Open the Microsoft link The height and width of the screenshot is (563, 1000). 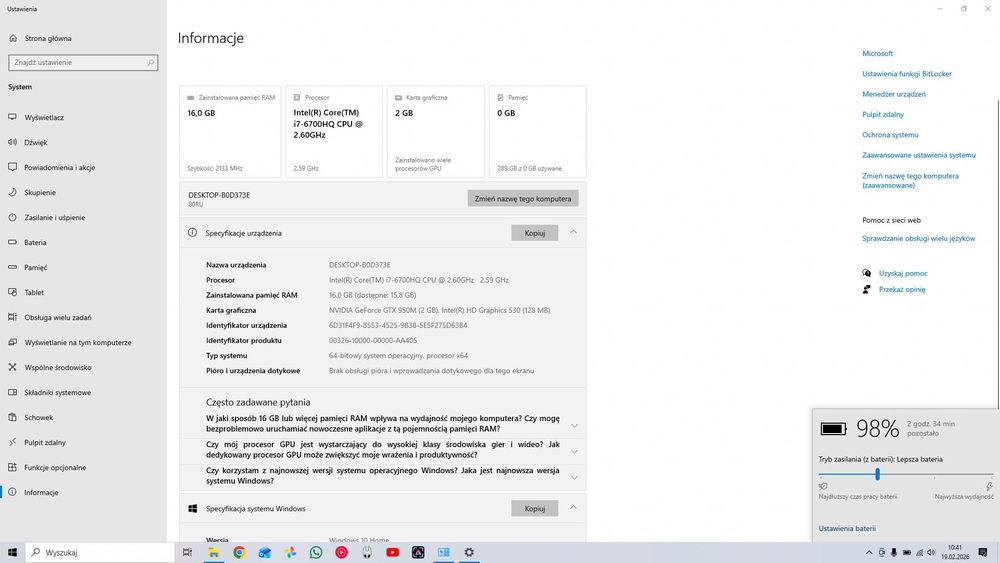(878, 54)
